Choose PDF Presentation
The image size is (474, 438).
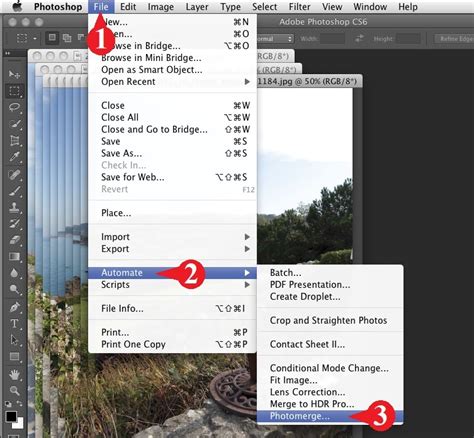pyautogui.click(x=330, y=285)
